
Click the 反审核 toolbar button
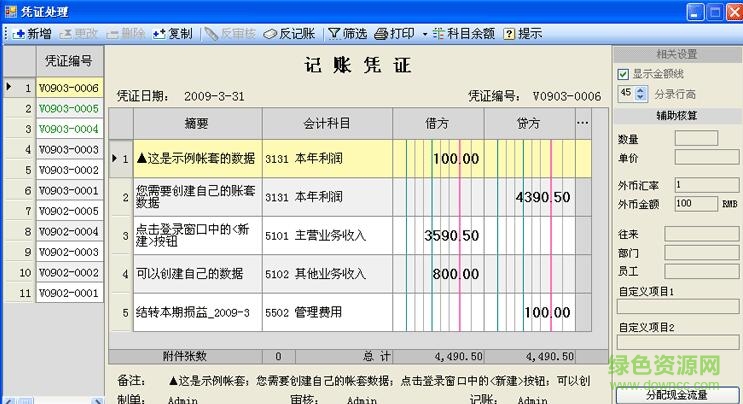(231, 34)
